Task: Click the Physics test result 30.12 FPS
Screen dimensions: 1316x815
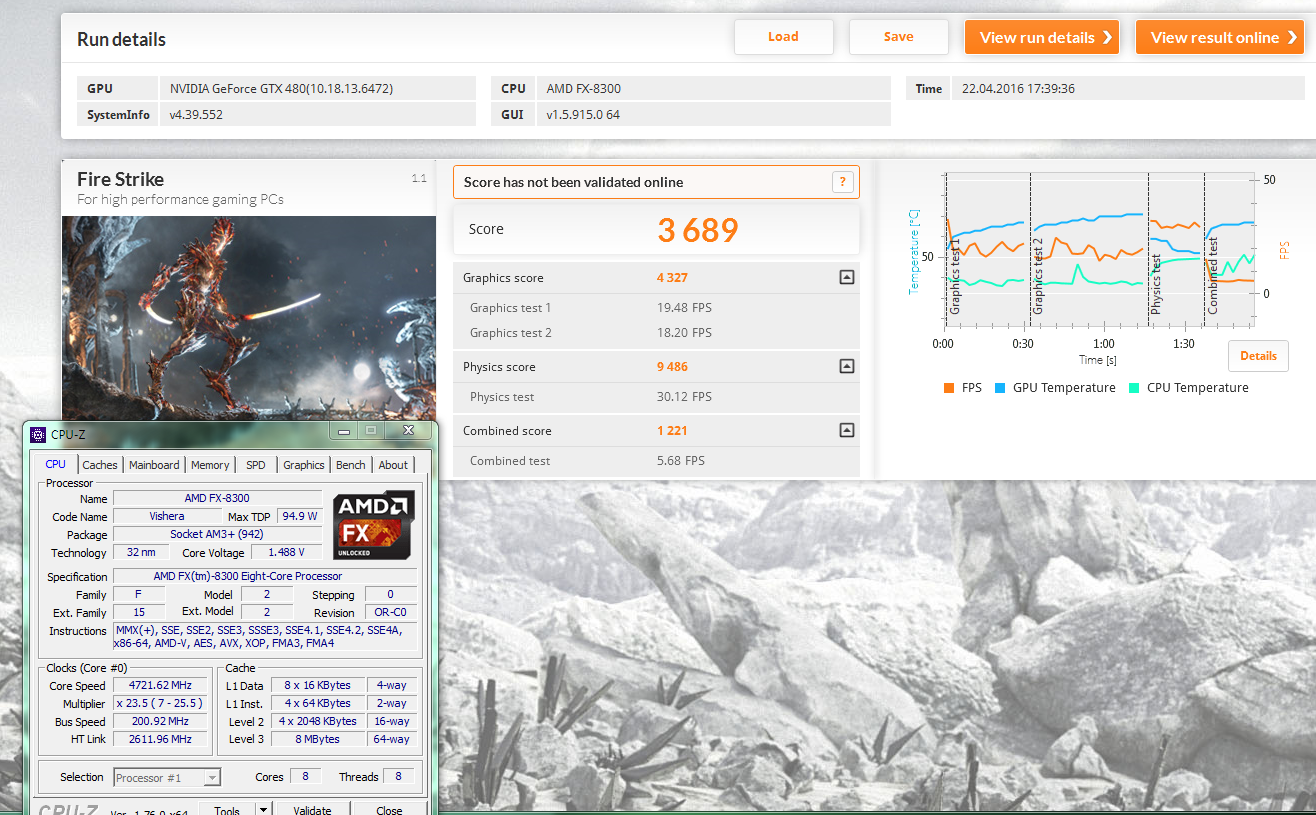Action: click(x=684, y=397)
